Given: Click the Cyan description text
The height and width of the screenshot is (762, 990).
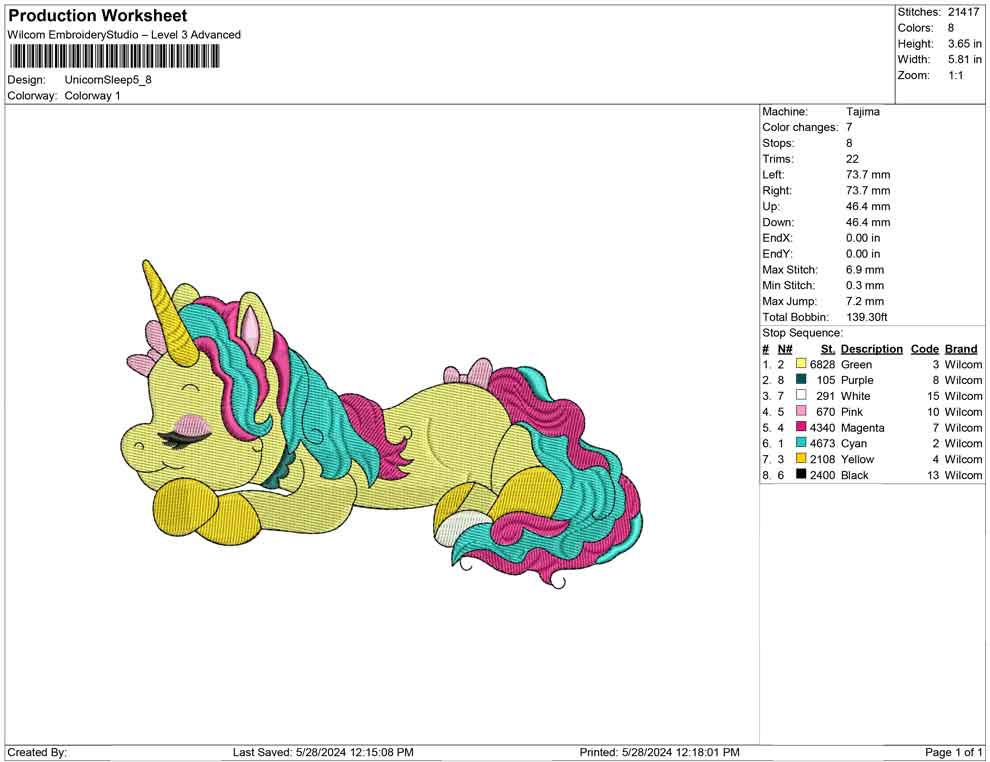Looking at the screenshot, I should 854,443.
